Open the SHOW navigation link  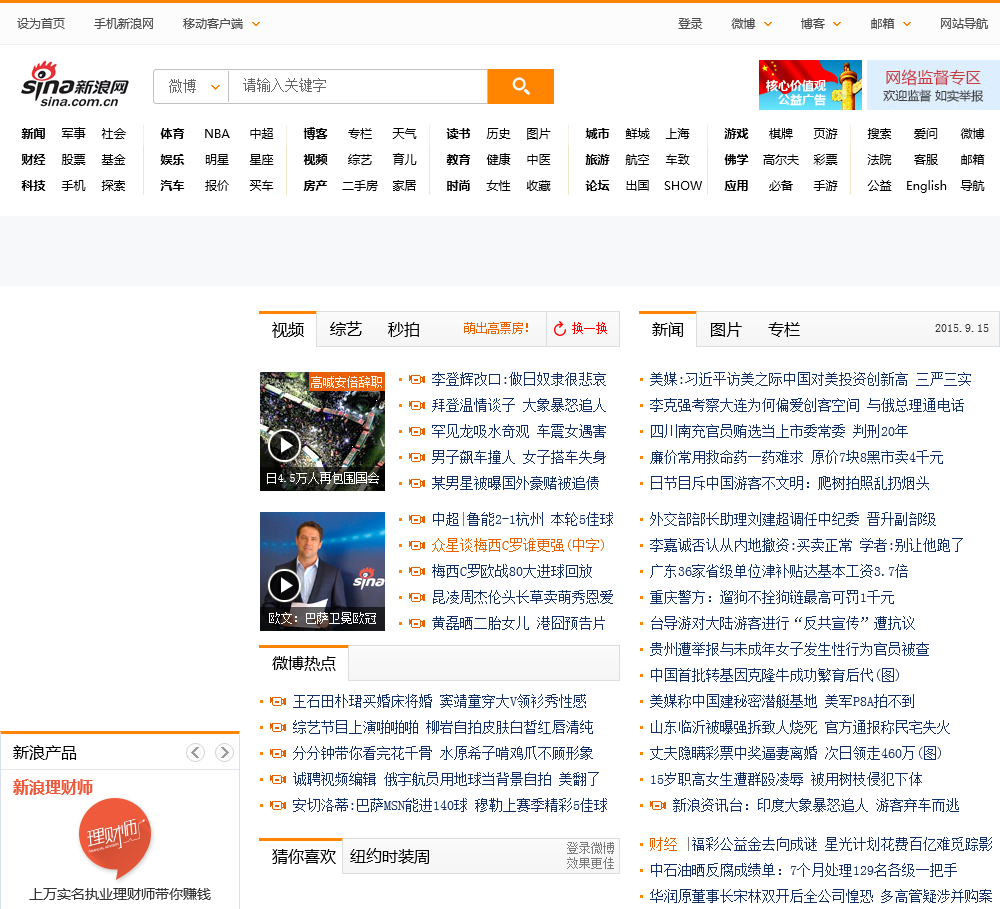[x=682, y=186]
